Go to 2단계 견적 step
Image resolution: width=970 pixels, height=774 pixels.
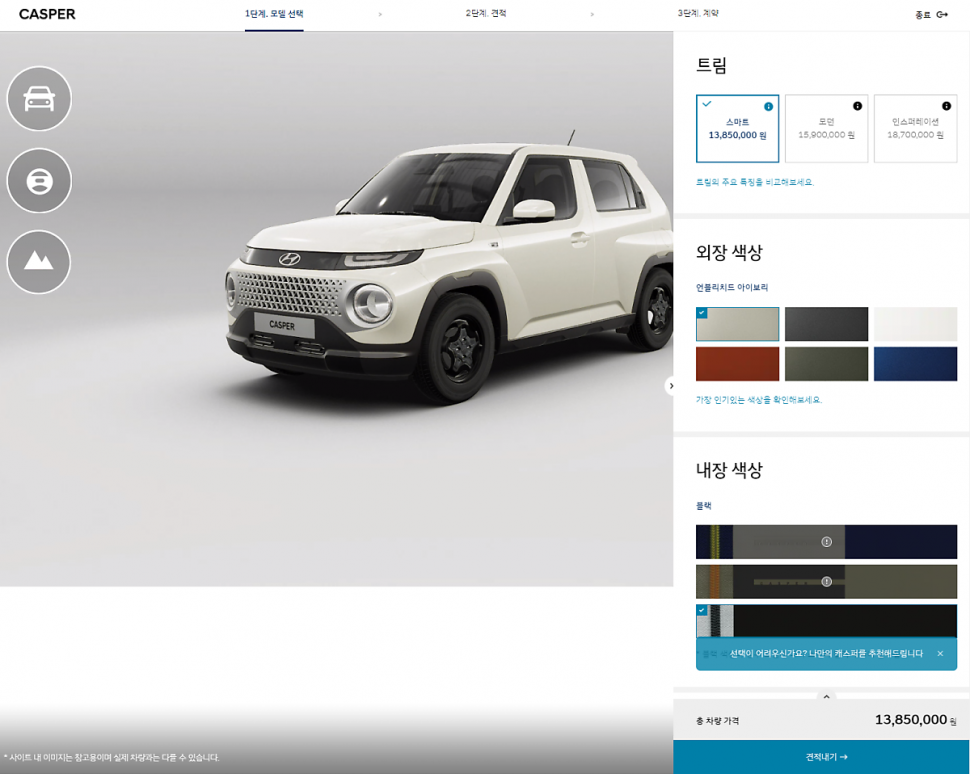click(x=486, y=14)
